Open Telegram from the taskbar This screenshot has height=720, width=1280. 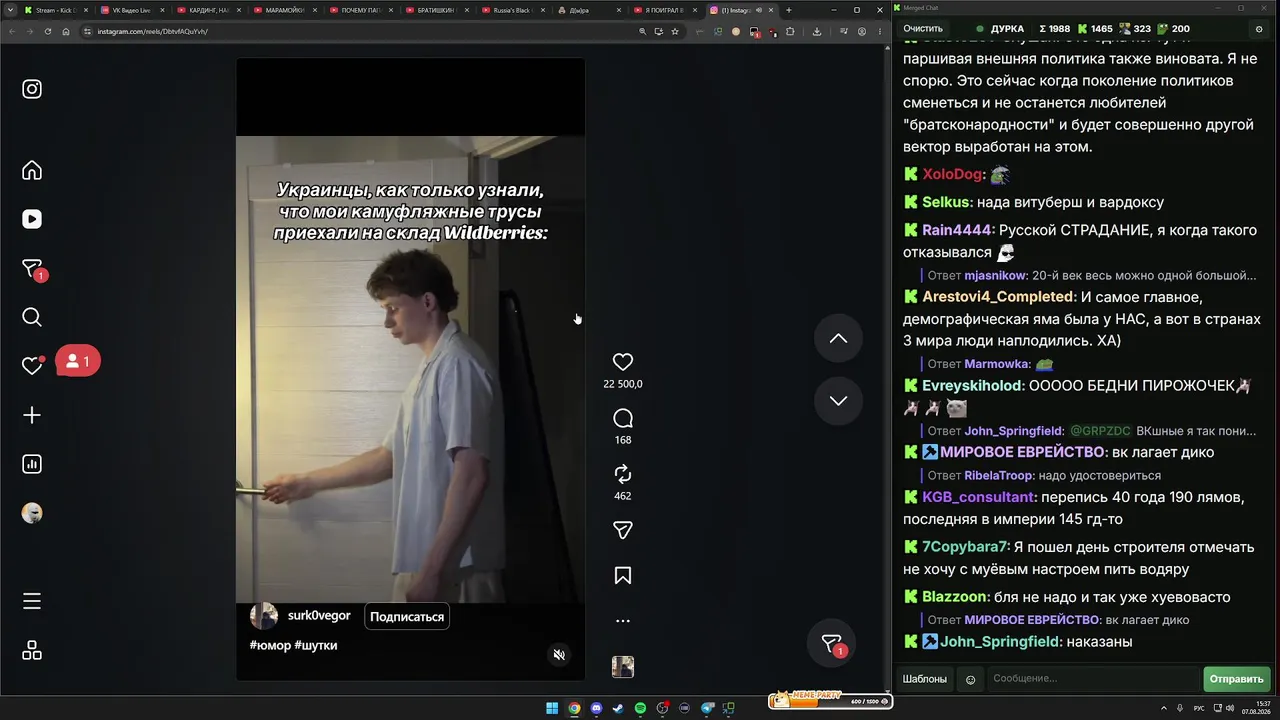pyautogui.click(x=706, y=708)
